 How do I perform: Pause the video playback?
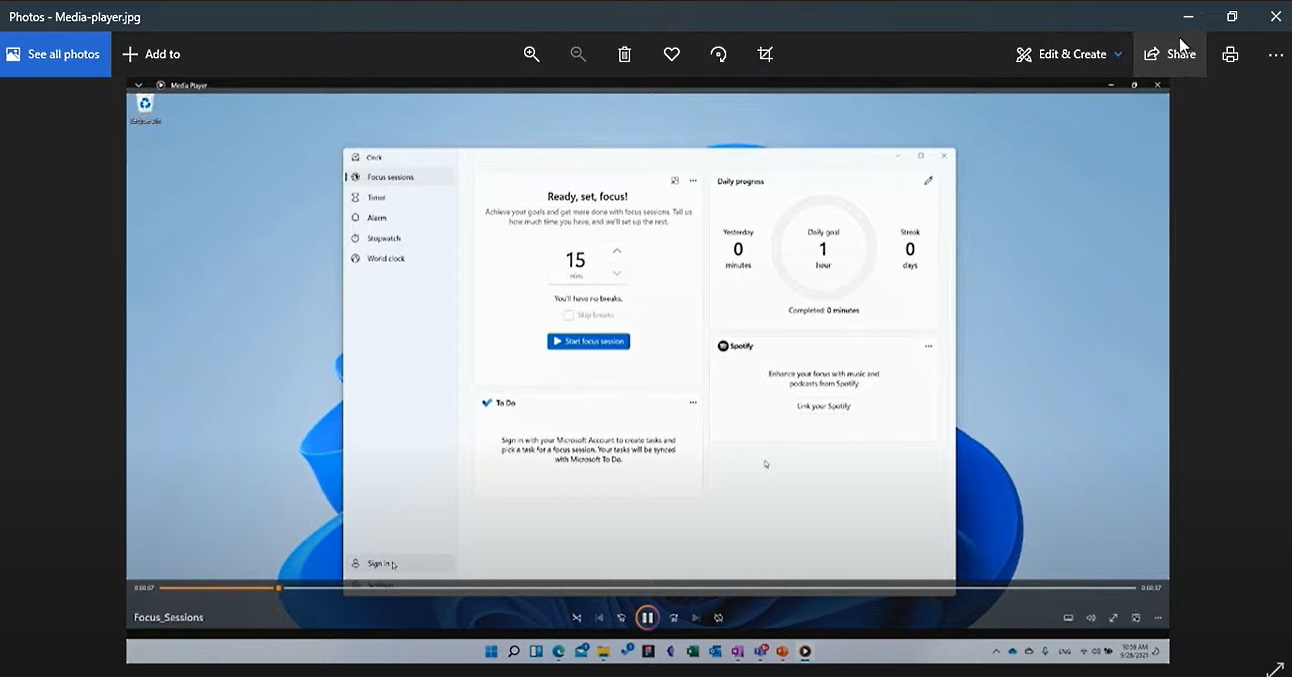pyautogui.click(x=647, y=618)
